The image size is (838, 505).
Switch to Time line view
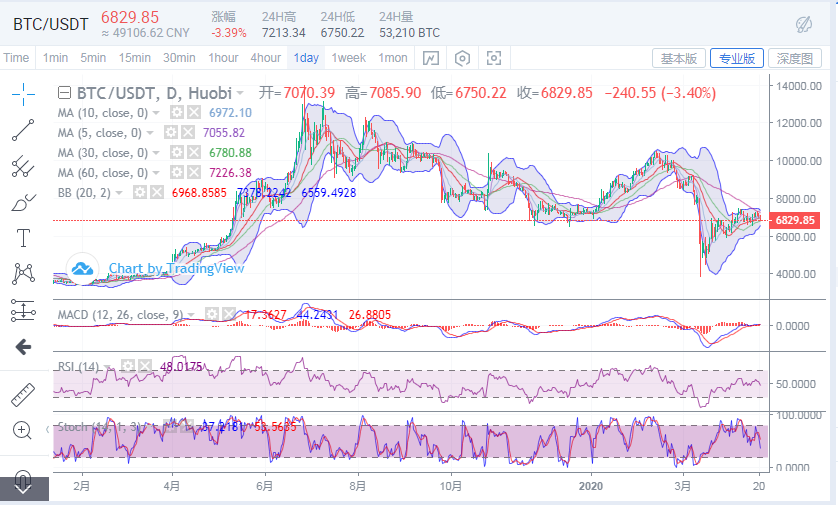[16, 58]
